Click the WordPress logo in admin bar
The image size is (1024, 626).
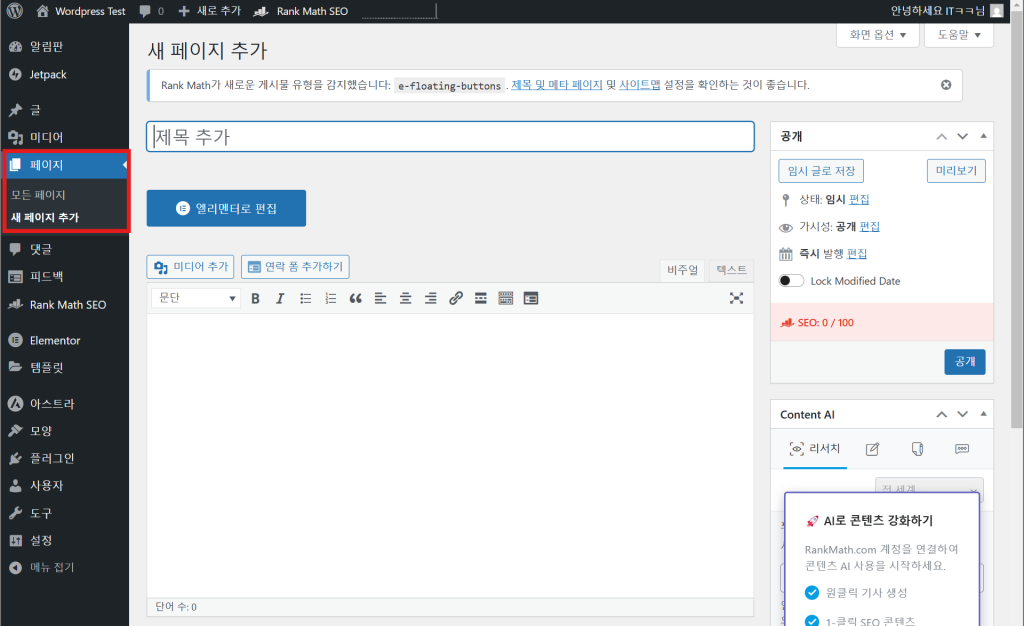(x=14, y=11)
